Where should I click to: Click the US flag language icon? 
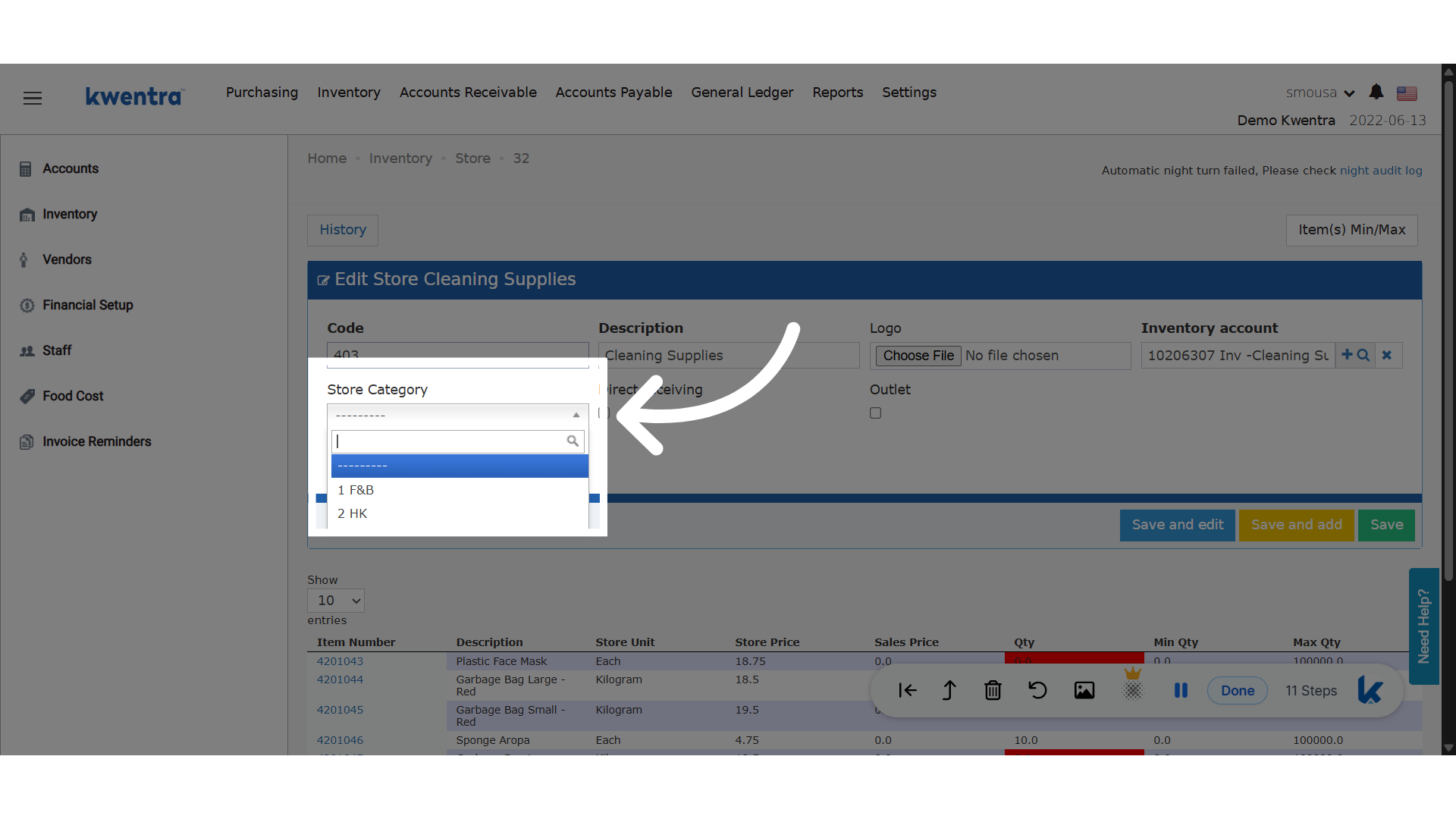click(1407, 93)
